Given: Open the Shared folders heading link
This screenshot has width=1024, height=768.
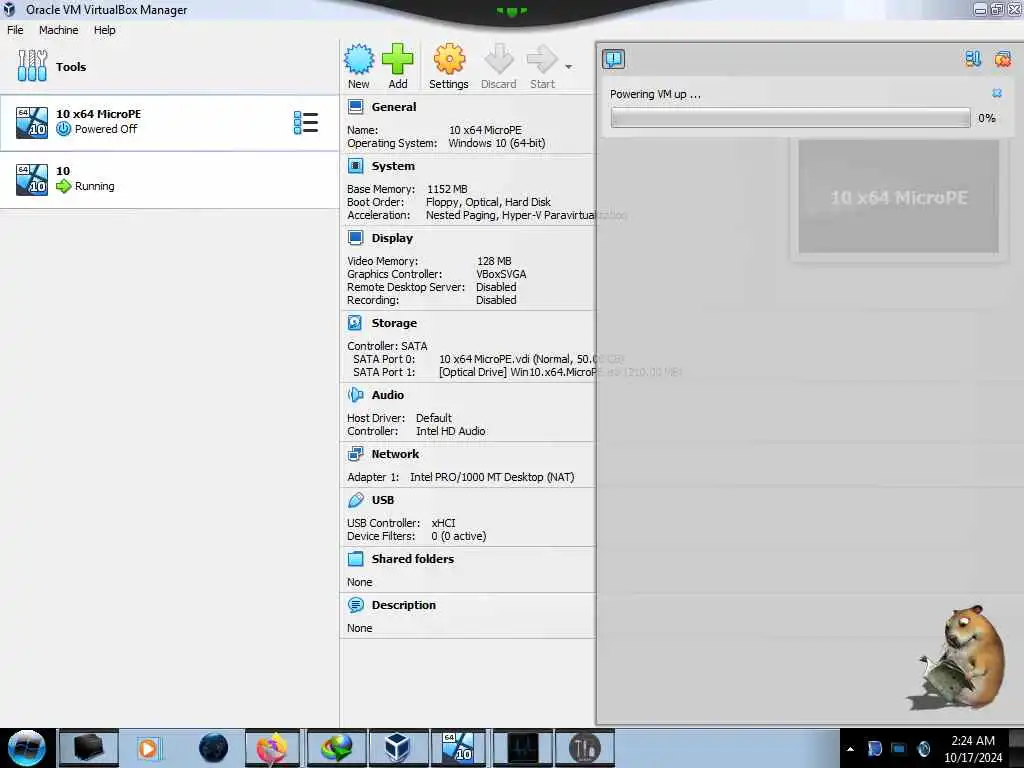Looking at the screenshot, I should [413, 559].
